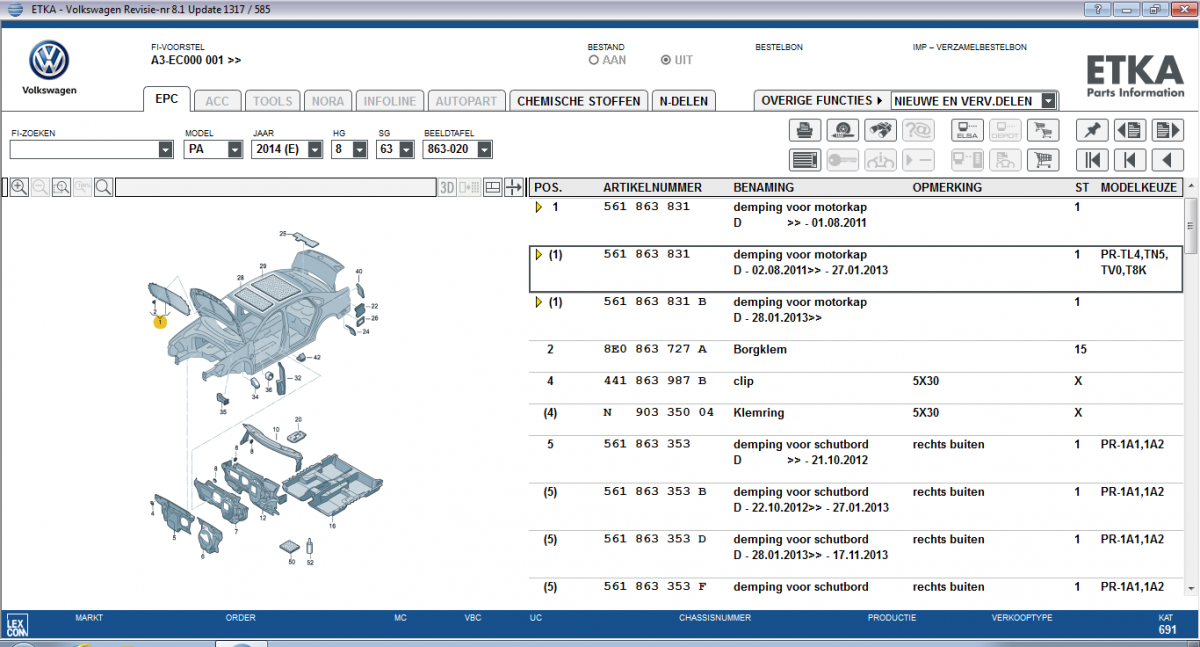The height and width of the screenshot is (647, 1200).
Task: Open the shopping cart order icon
Action: point(1043,160)
